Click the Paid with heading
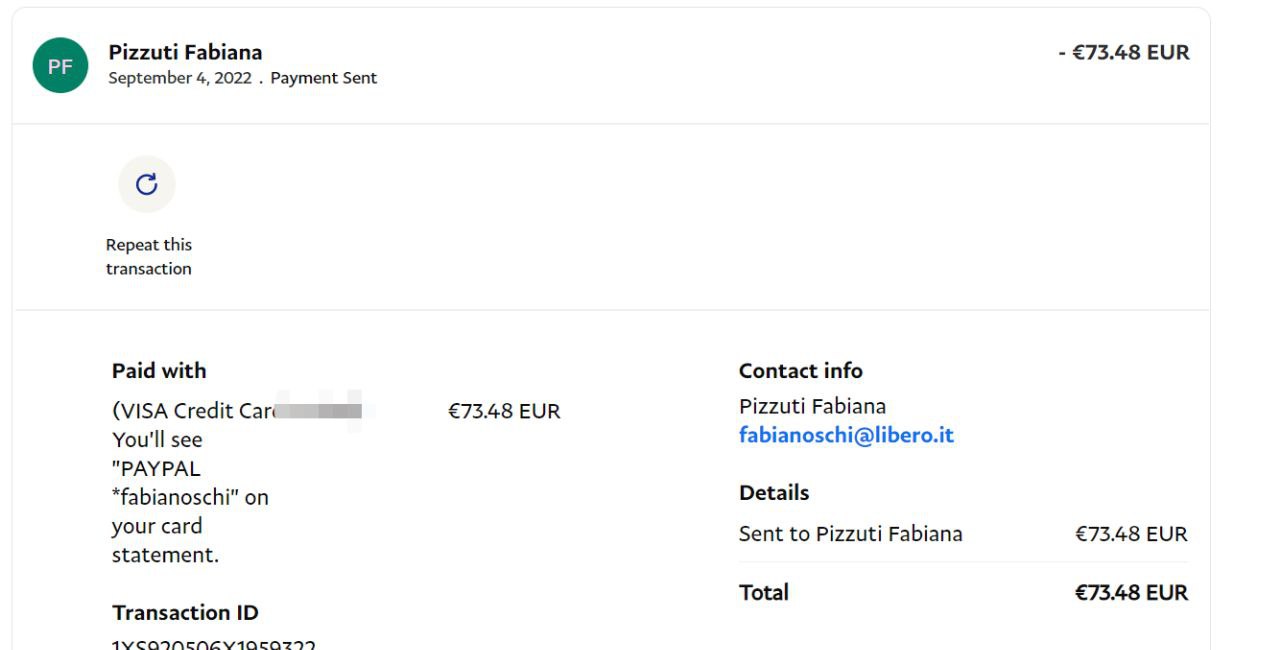The height and width of the screenshot is (650, 1280). 159,371
